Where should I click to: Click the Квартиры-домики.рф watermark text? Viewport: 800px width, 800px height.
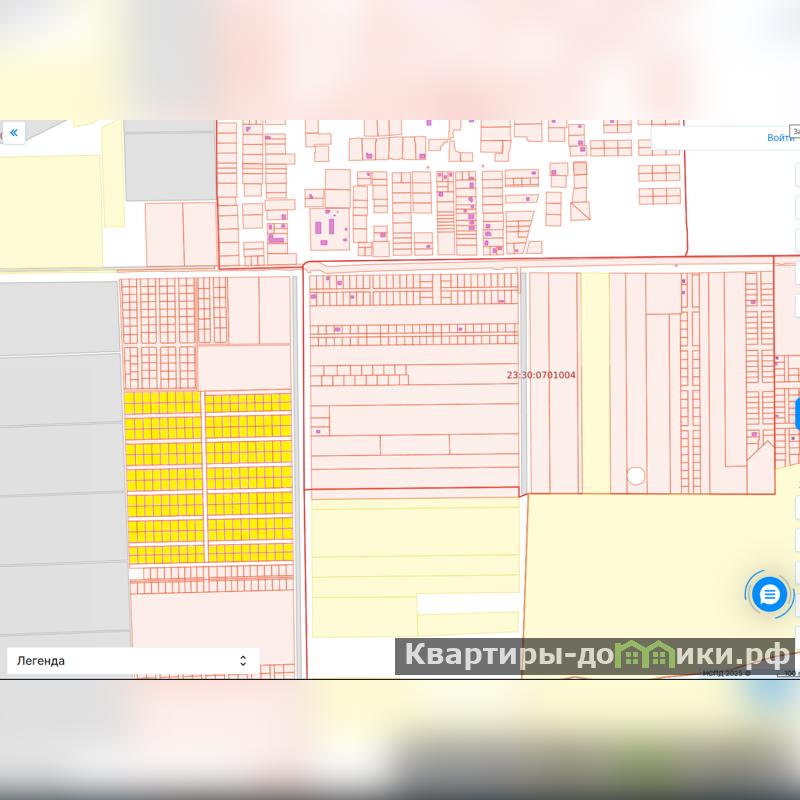(x=595, y=657)
